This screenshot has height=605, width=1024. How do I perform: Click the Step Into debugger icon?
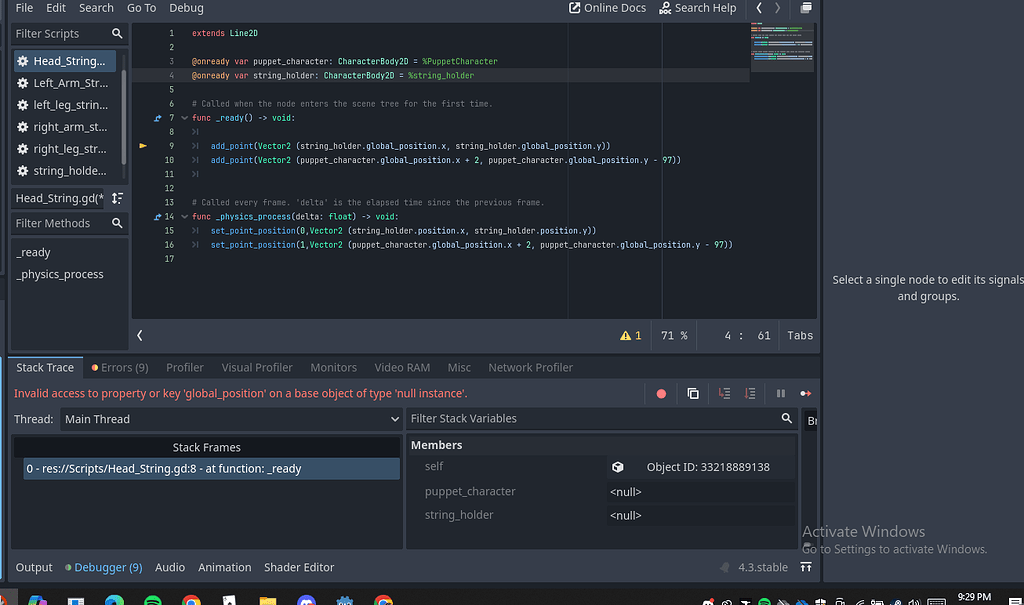point(725,393)
